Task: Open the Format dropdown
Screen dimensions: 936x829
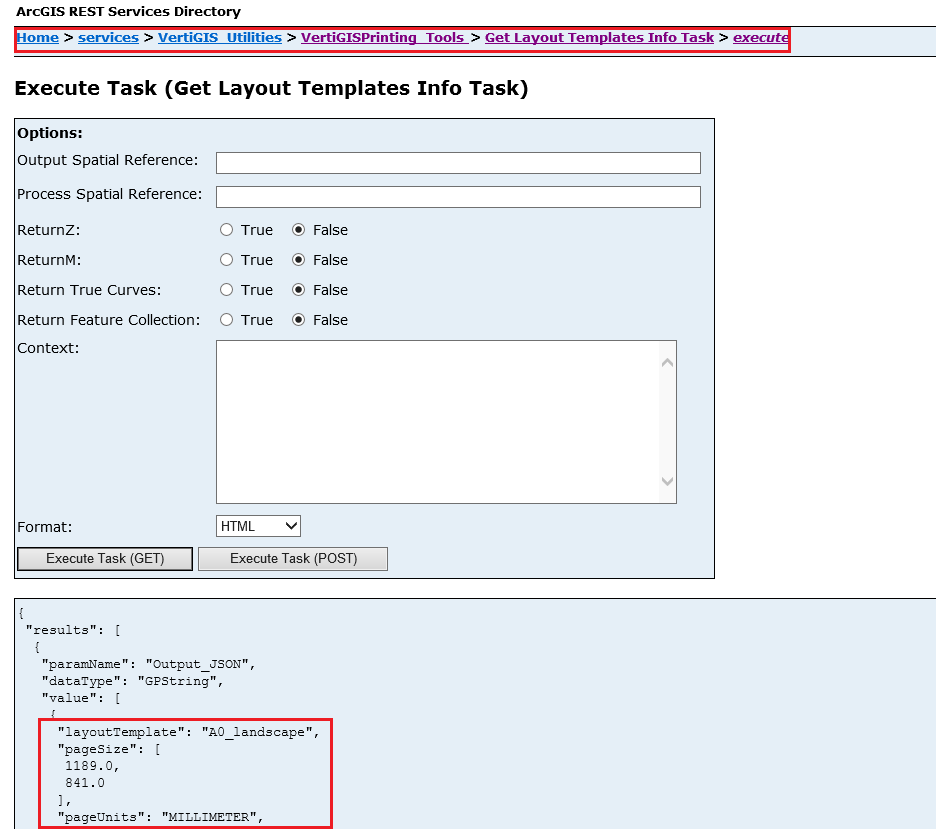Action: click(258, 525)
